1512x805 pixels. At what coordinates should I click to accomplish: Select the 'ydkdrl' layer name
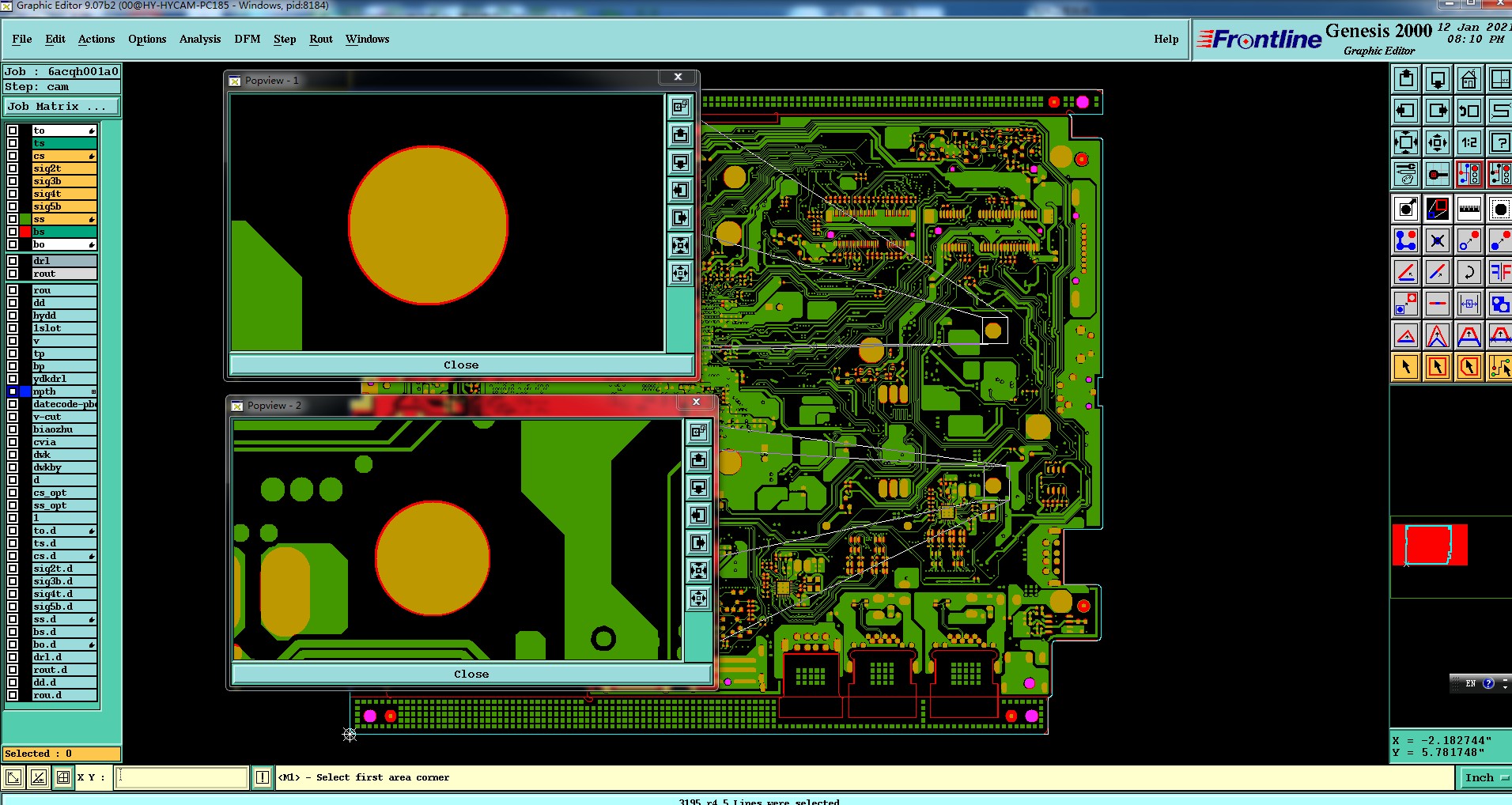(x=65, y=379)
